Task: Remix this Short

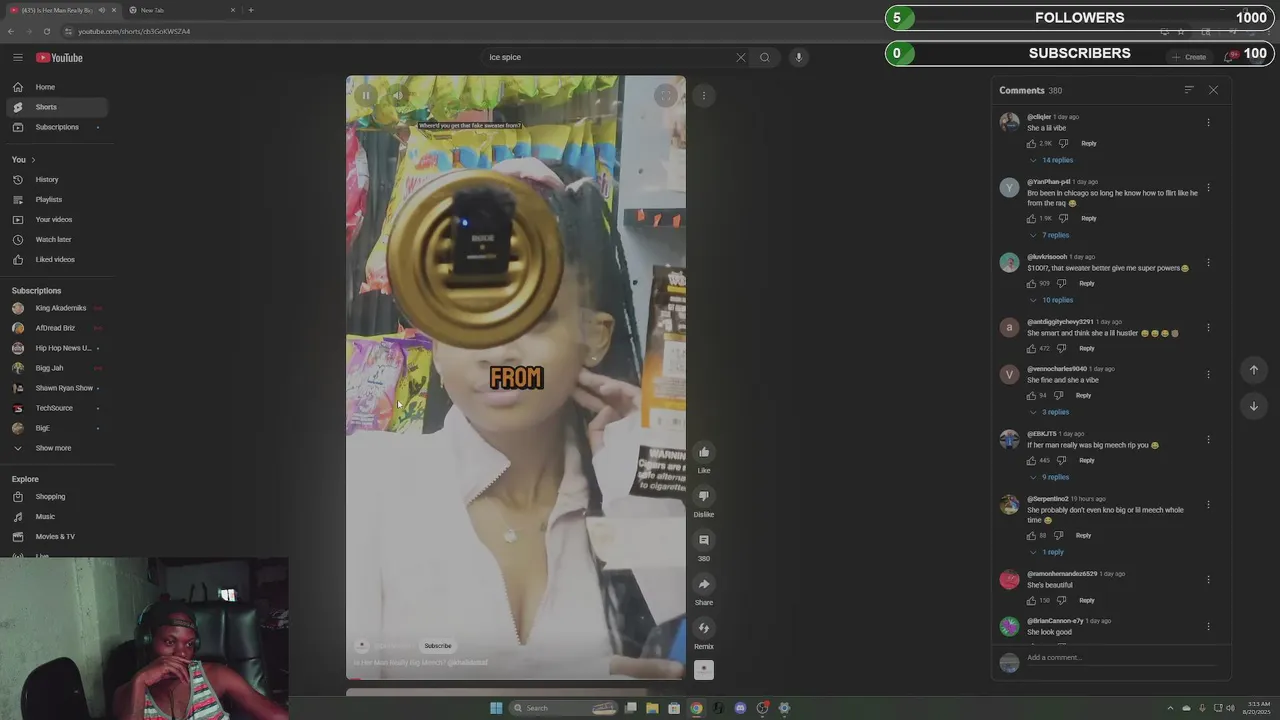Action: pos(704,628)
